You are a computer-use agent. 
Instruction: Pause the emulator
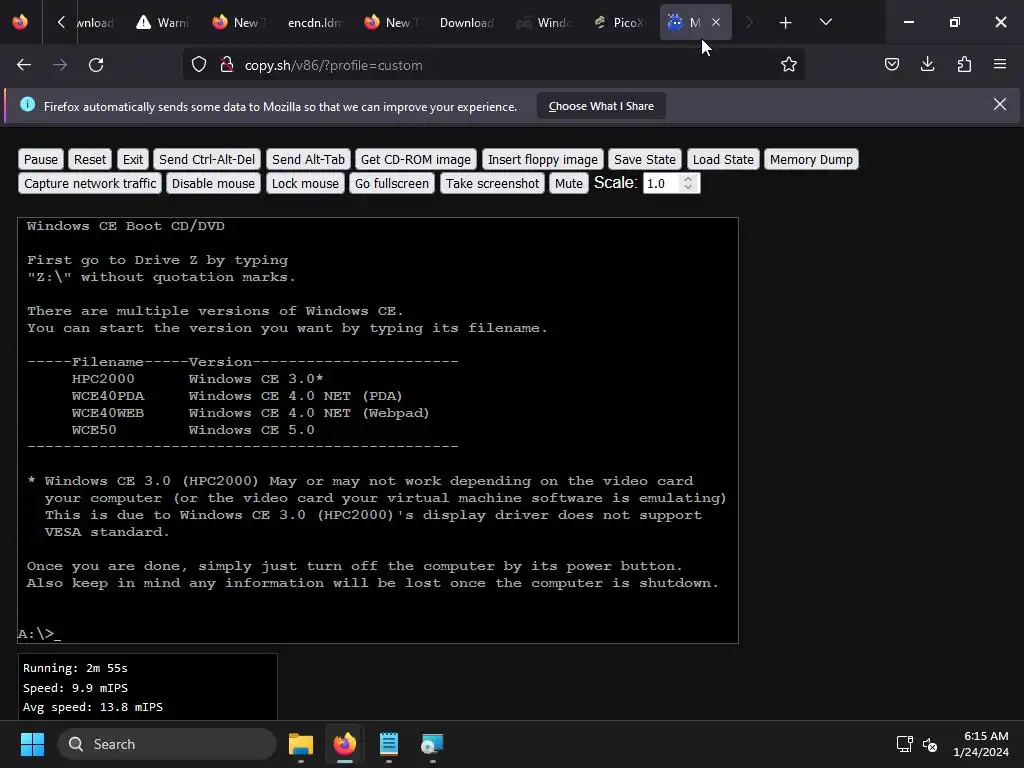40,159
